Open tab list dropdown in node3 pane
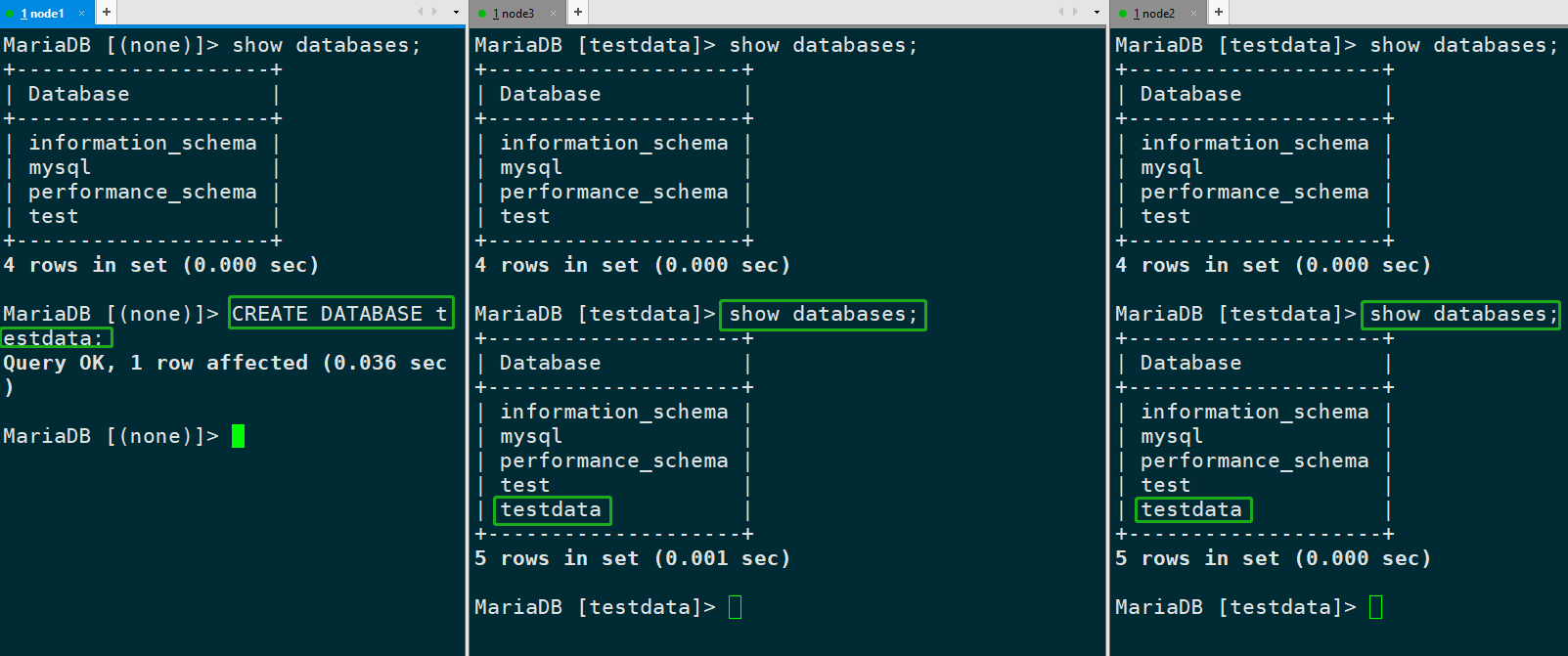This screenshot has width=1568, height=656. (1097, 13)
